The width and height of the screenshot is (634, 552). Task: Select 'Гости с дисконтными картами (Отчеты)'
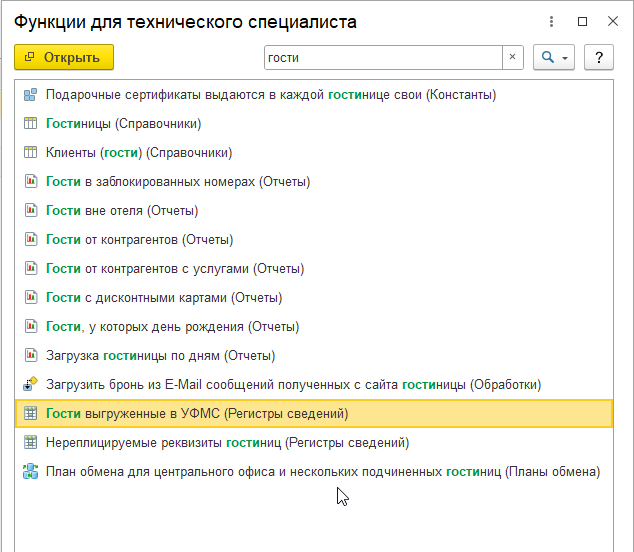[x=314, y=298]
